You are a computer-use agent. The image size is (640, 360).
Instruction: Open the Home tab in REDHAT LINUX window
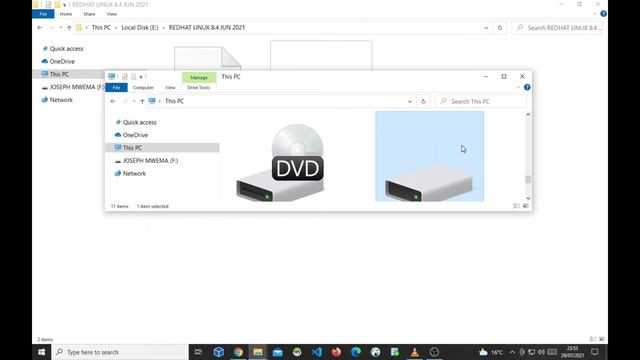click(66, 14)
